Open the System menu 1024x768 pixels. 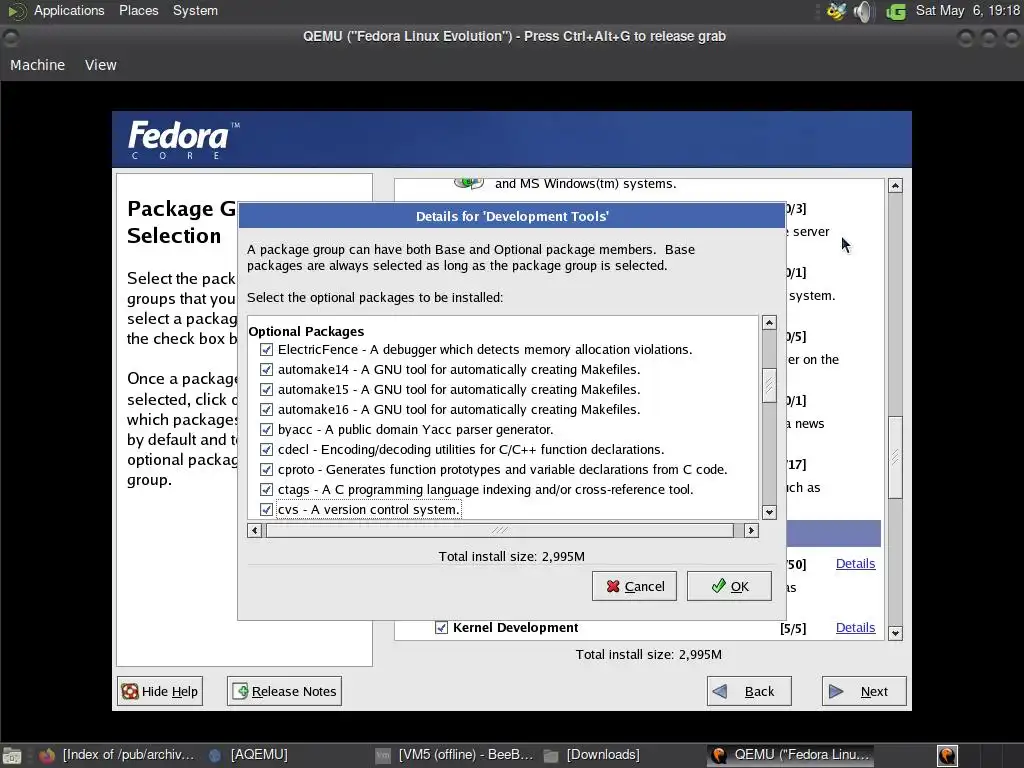195,10
